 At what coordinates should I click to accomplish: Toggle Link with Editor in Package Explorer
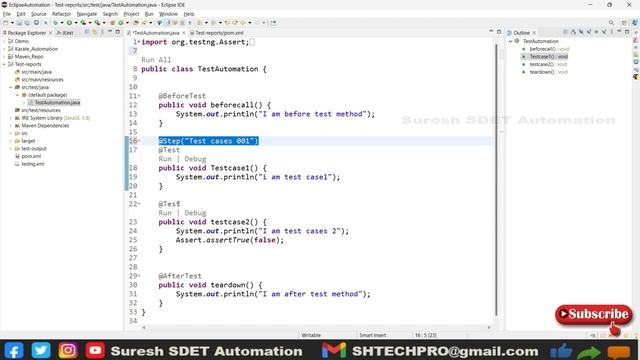tap(95, 32)
